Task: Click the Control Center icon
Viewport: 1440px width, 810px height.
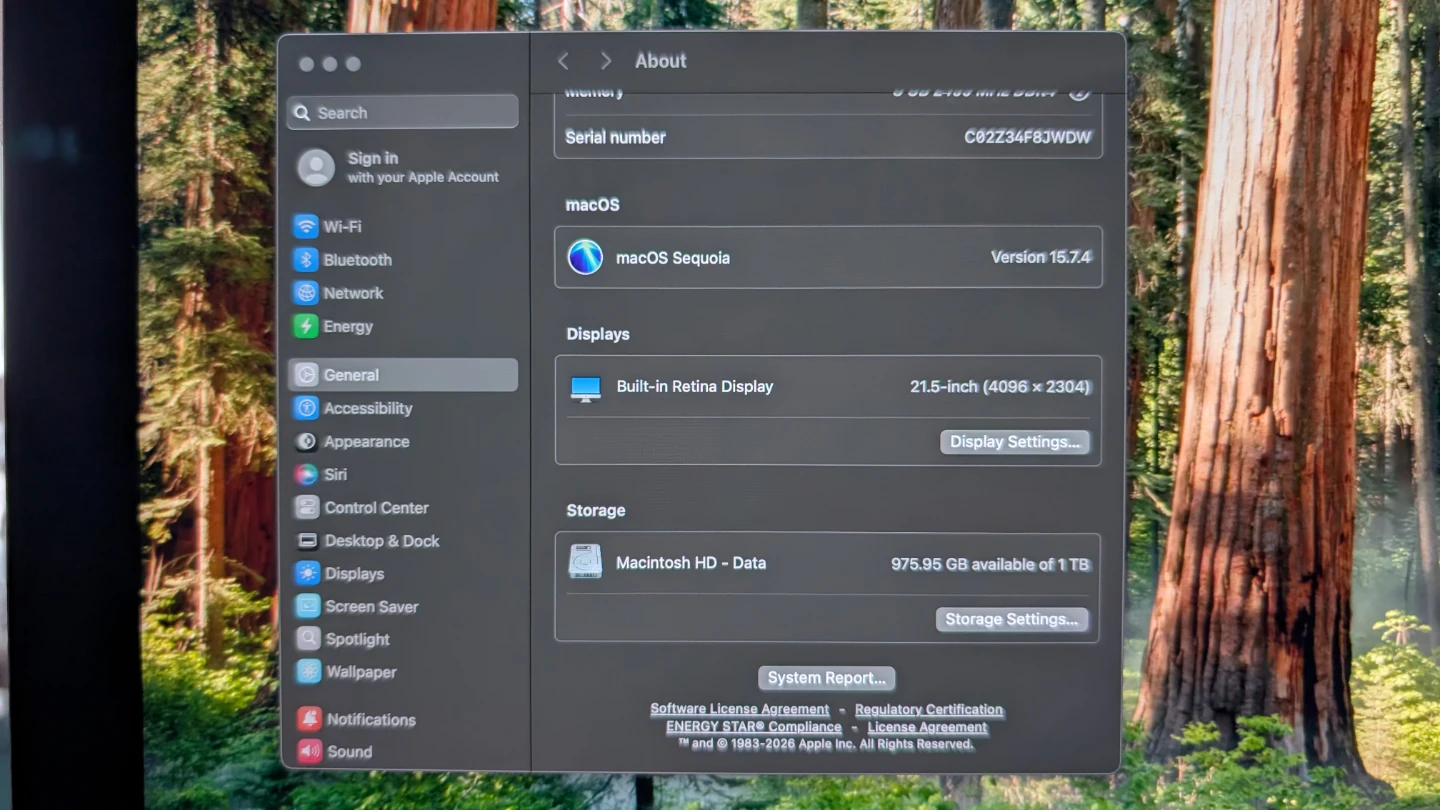Action: 307,507
